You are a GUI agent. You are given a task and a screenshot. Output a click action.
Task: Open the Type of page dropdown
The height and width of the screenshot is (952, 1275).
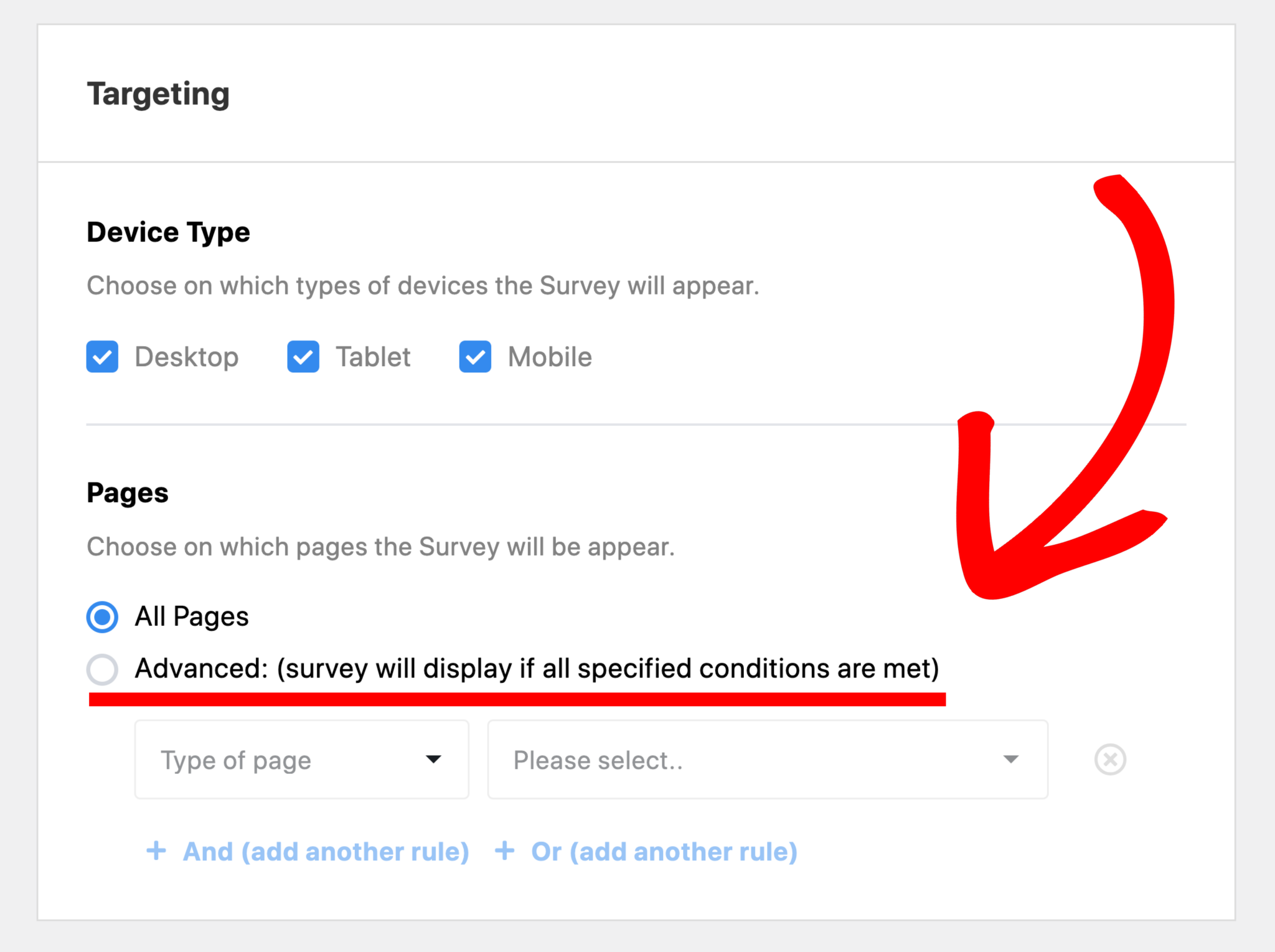(301, 760)
